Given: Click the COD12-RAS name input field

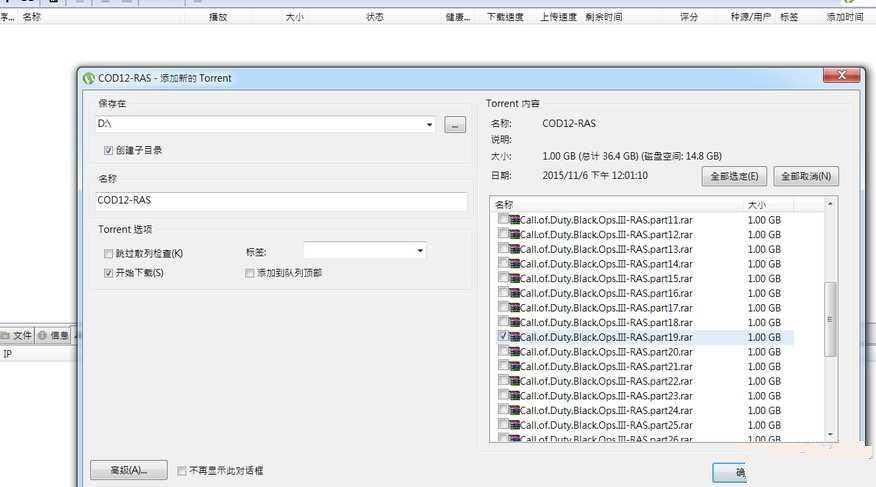Looking at the screenshot, I should point(282,200).
